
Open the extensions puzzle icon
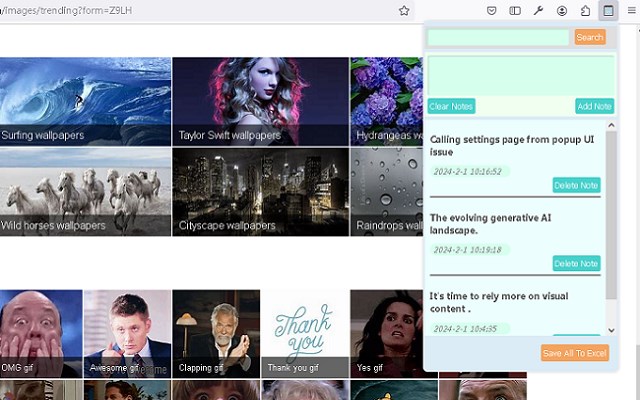[585, 11]
